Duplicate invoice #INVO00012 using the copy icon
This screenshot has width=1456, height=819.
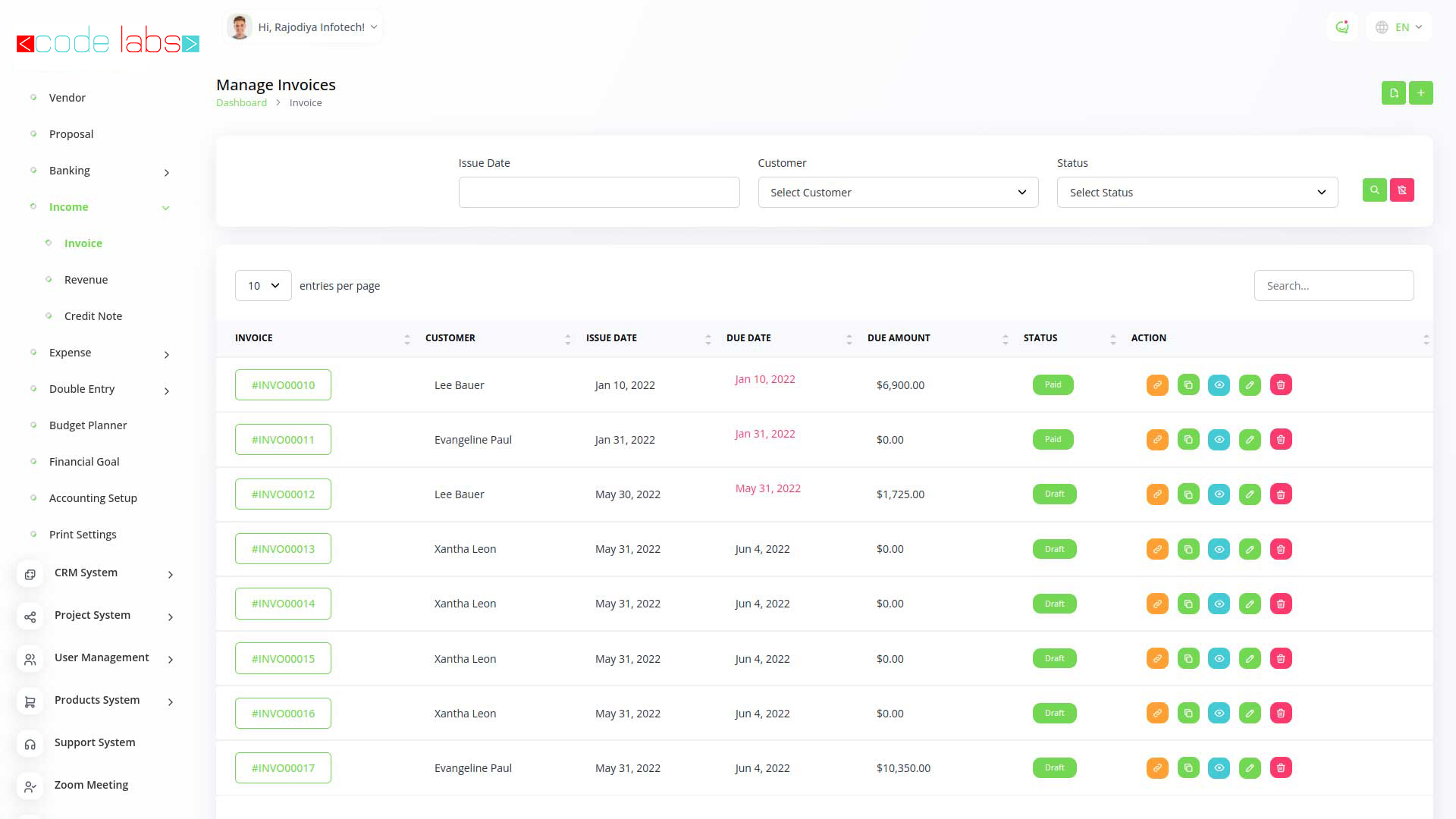1188,494
